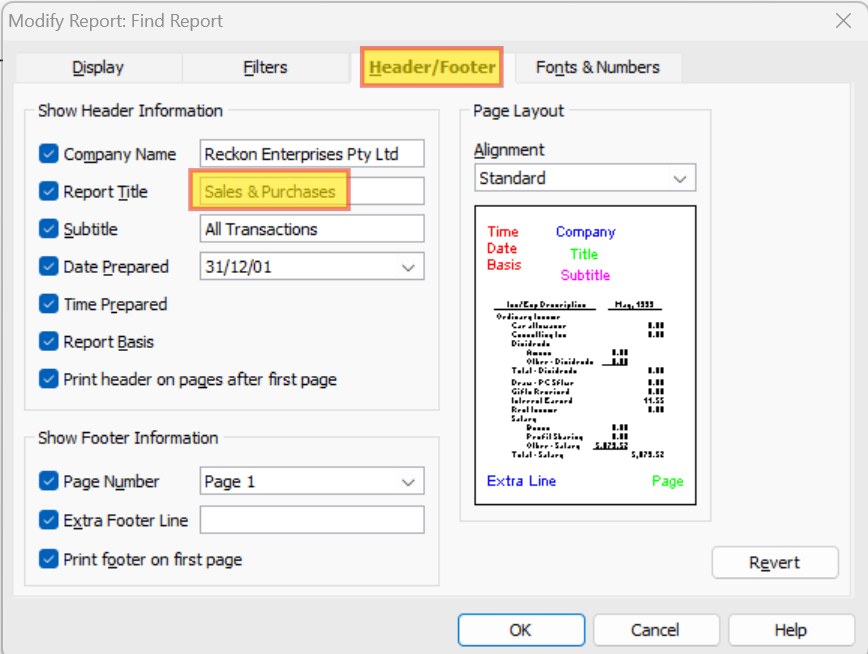868x654 pixels.
Task: Confirm changes with the OK button
Action: tap(521, 630)
